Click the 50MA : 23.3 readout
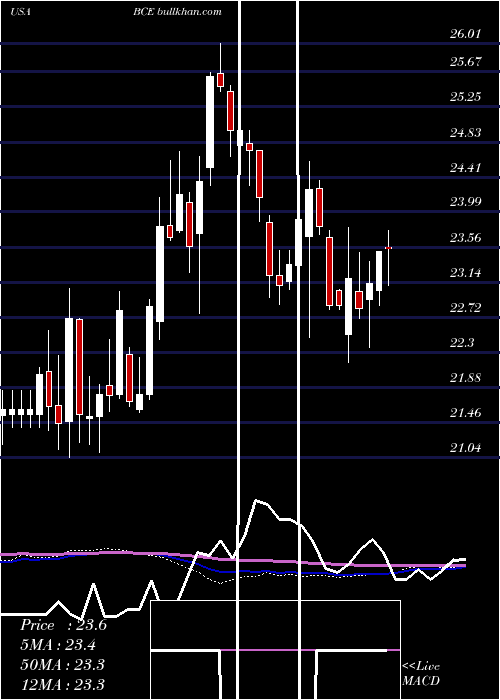 pos(62,665)
